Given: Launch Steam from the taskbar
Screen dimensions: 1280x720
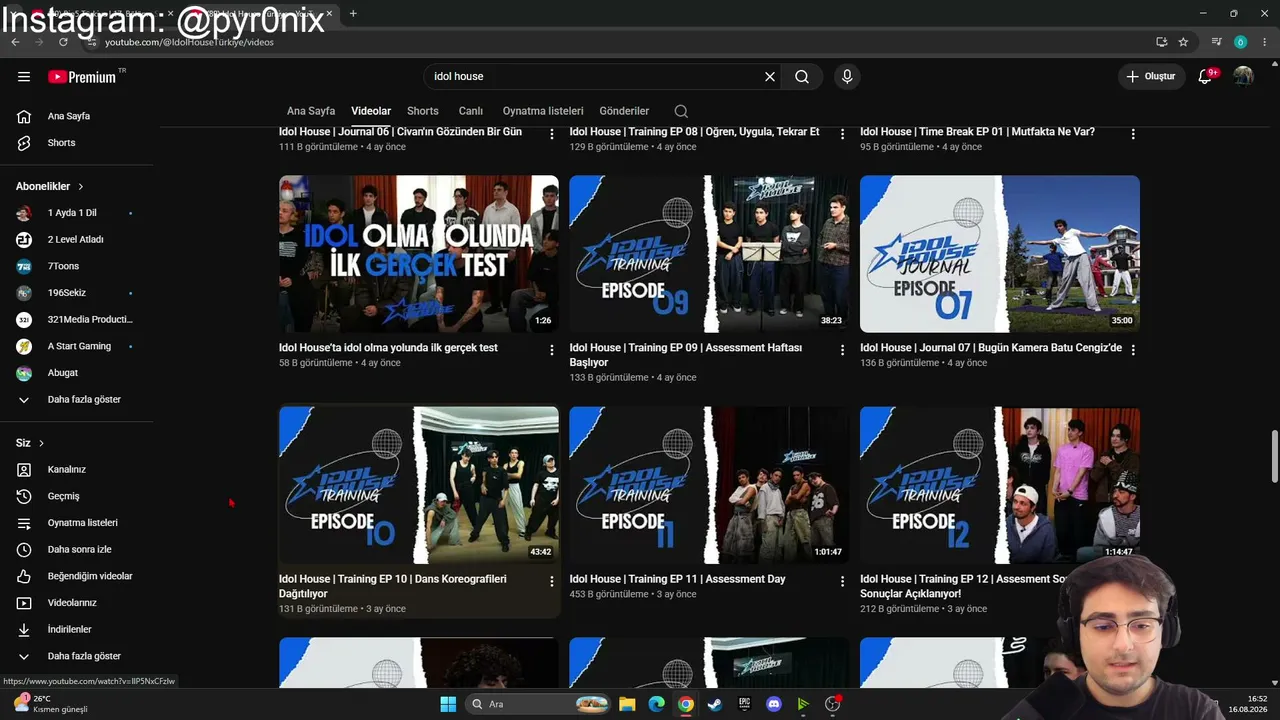Looking at the screenshot, I should [x=714, y=704].
